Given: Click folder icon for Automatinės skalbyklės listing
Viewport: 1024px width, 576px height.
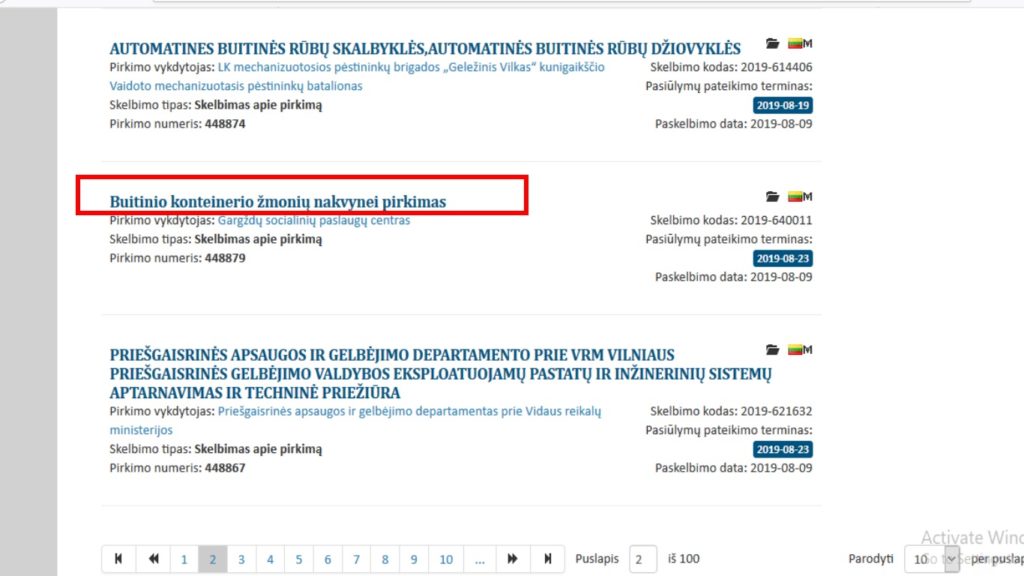Looking at the screenshot, I should [772, 44].
